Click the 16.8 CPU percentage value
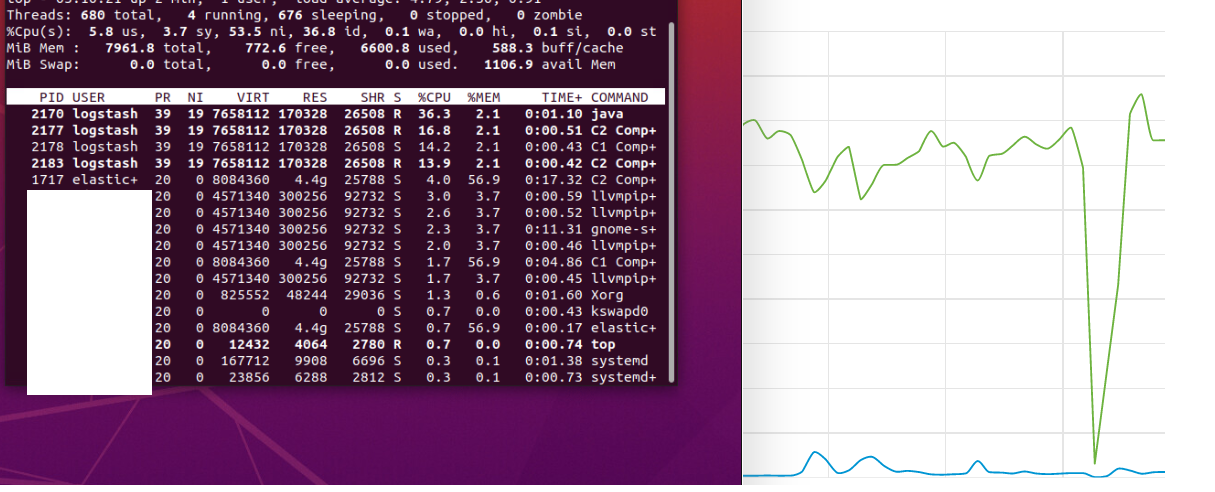1215x492 pixels. click(x=434, y=130)
